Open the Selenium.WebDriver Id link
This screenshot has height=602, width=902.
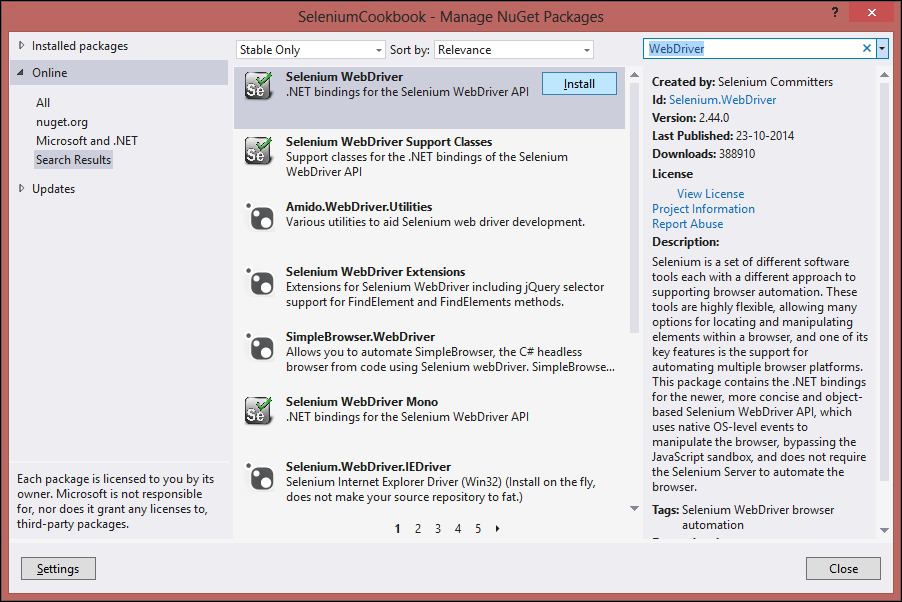[723, 100]
